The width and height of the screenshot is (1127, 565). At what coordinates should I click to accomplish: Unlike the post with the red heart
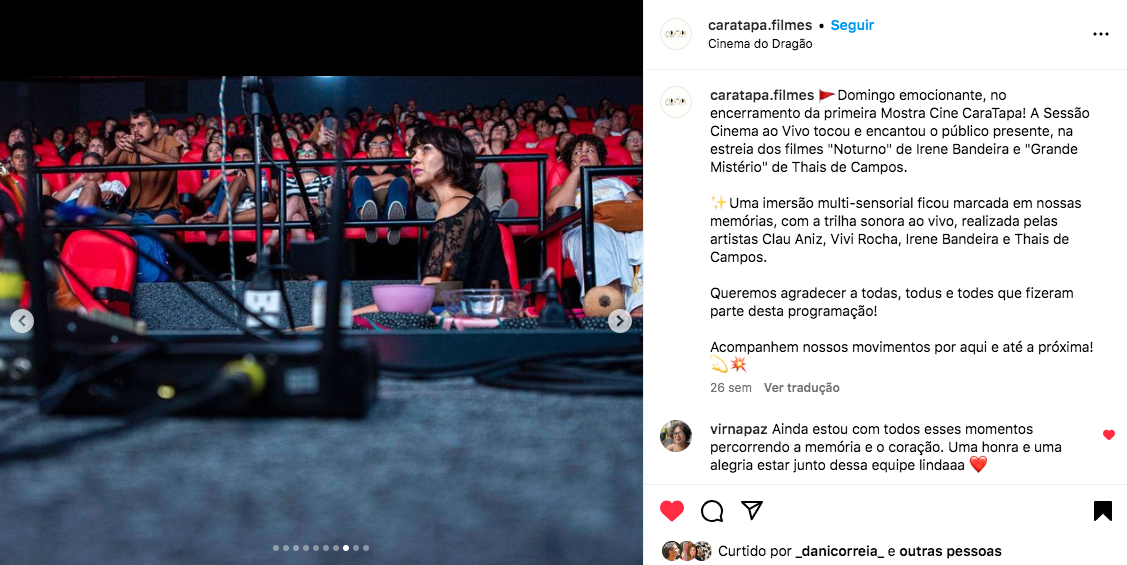coord(671,511)
